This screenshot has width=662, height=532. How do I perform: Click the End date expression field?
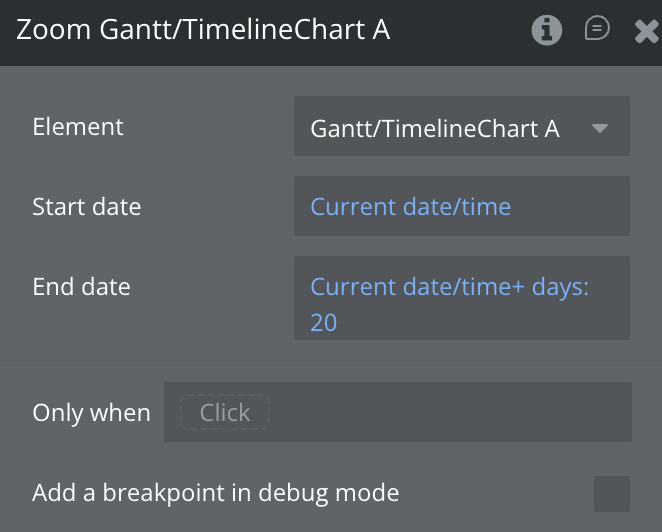coord(461,298)
